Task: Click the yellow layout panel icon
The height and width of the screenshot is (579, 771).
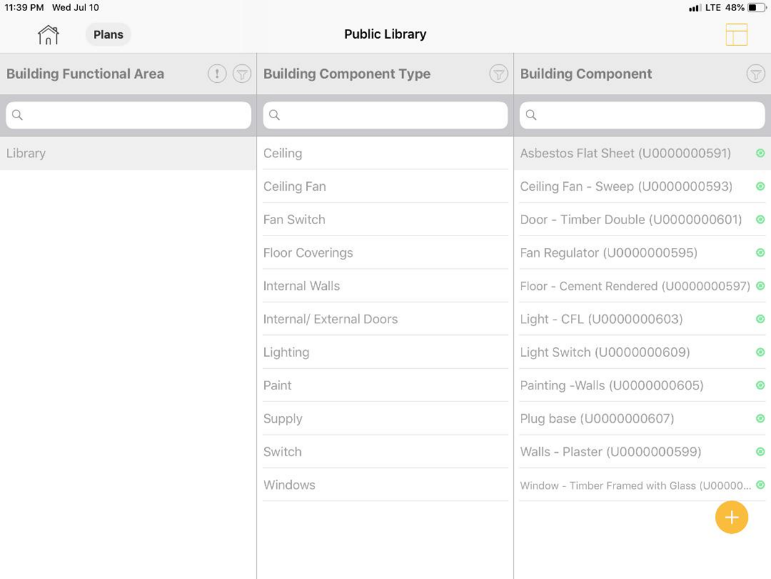Action: [x=736, y=35]
